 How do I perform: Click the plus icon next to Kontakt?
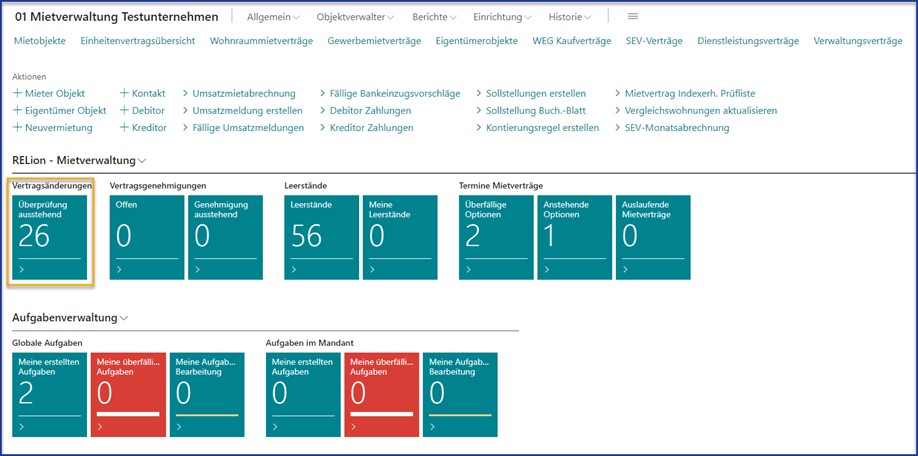(124, 93)
